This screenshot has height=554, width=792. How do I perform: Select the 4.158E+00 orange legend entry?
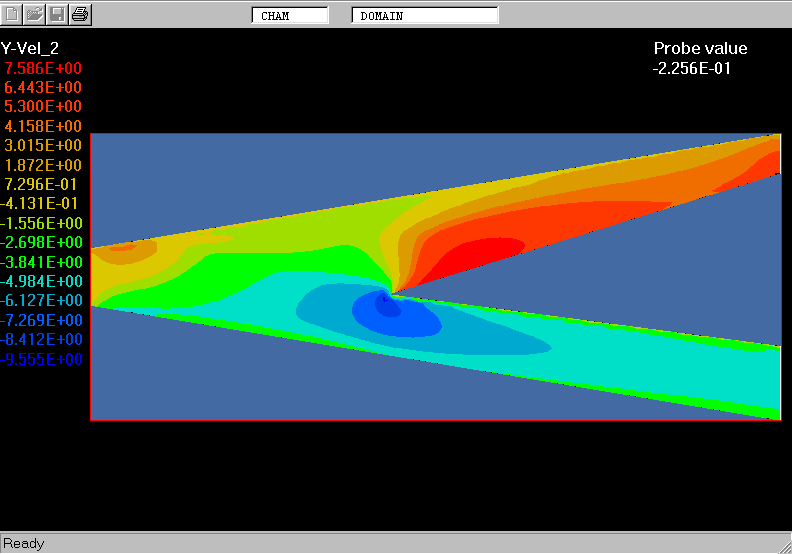point(43,126)
